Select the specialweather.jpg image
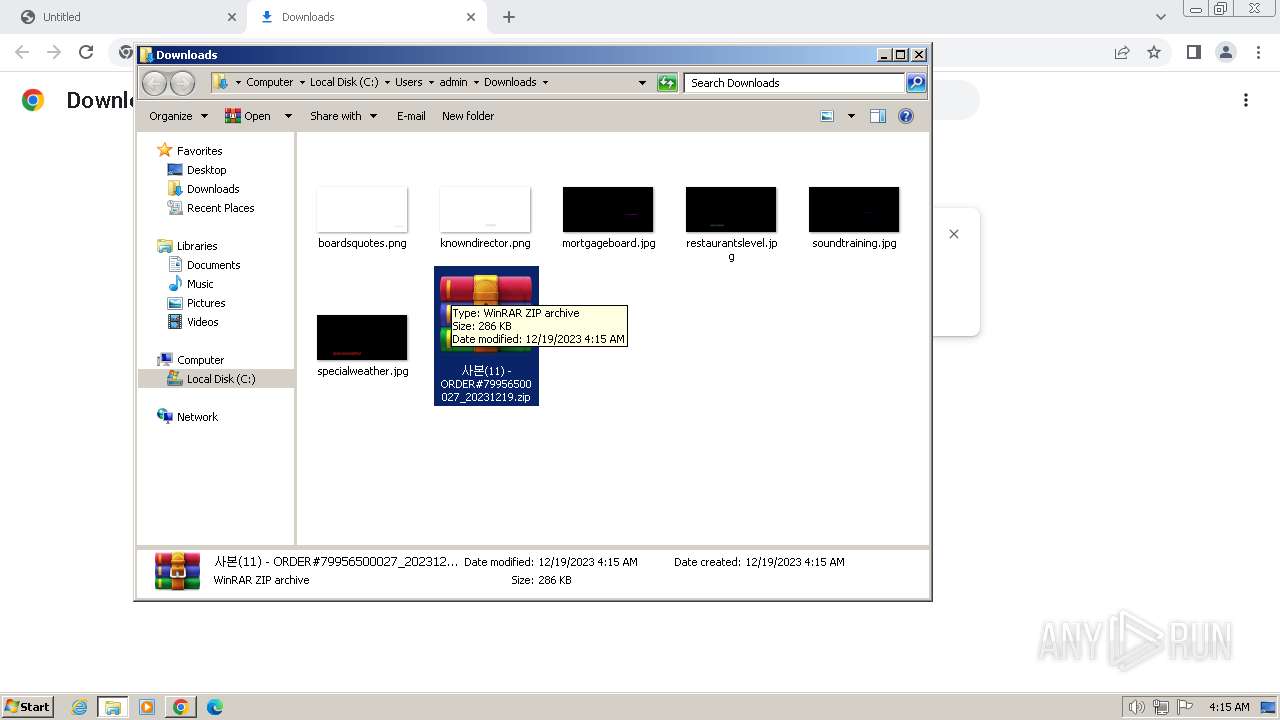The height and width of the screenshot is (720, 1280). pyautogui.click(x=362, y=346)
